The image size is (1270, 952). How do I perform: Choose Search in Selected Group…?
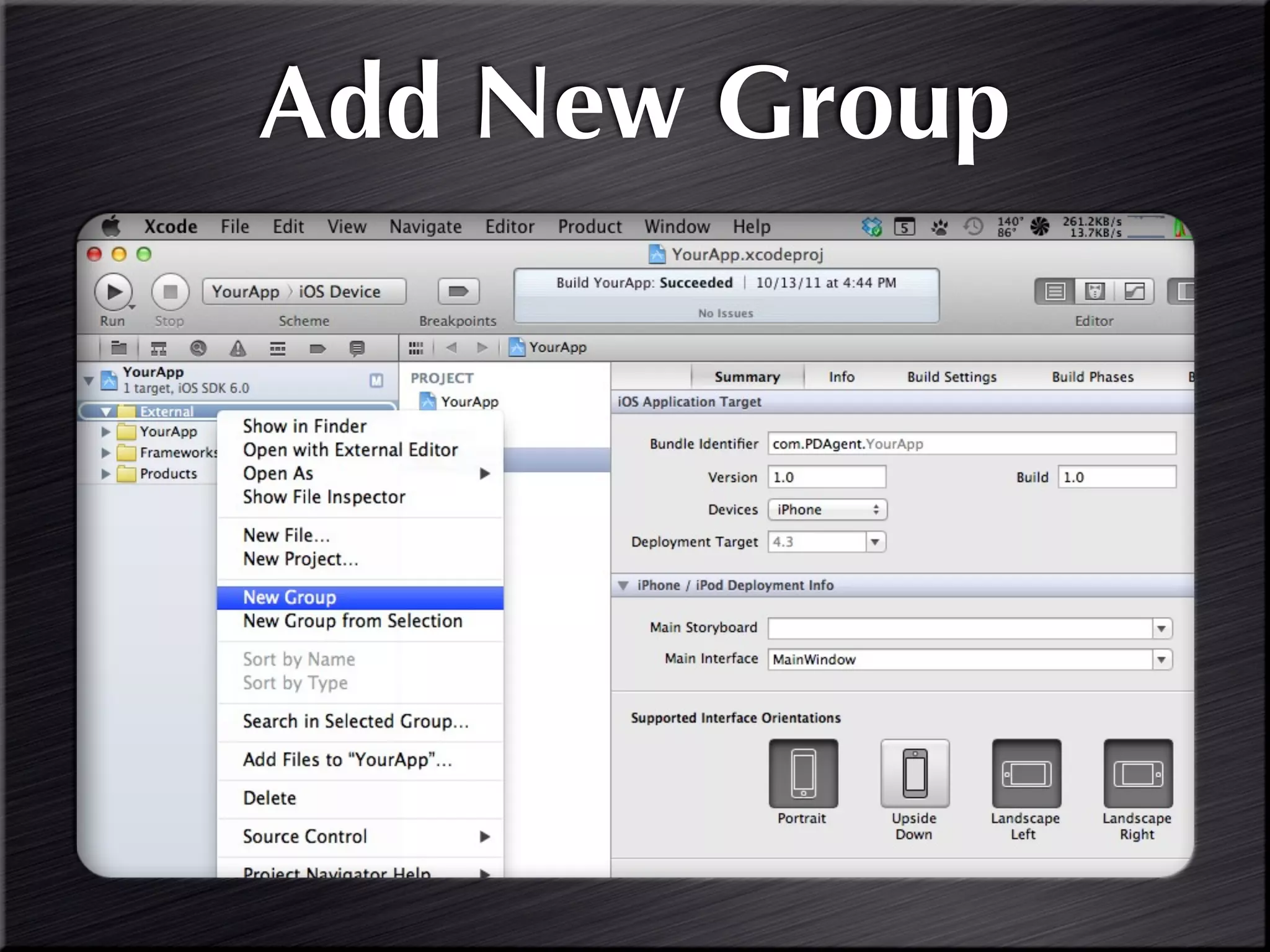[x=360, y=721]
